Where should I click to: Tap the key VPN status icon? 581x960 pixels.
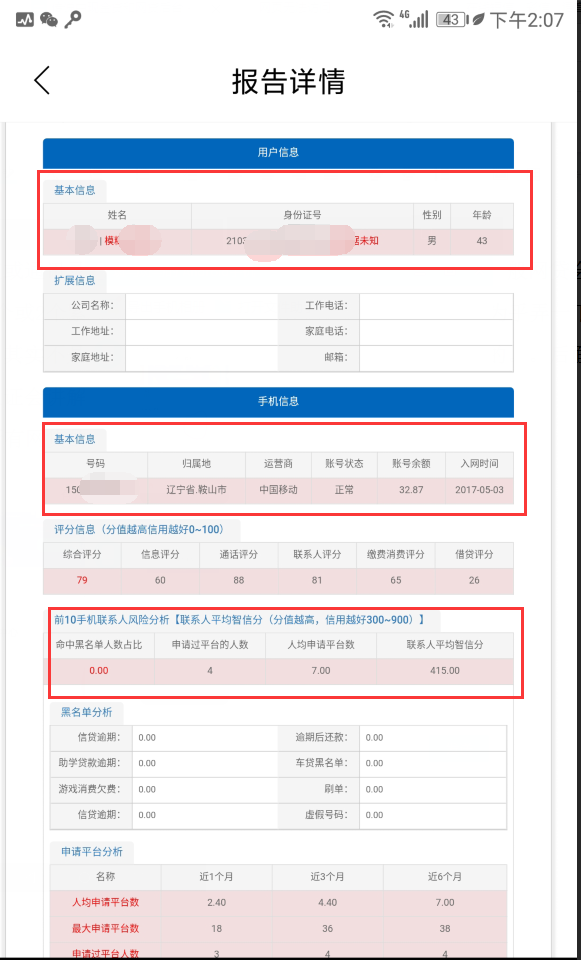(x=72, y=20)
